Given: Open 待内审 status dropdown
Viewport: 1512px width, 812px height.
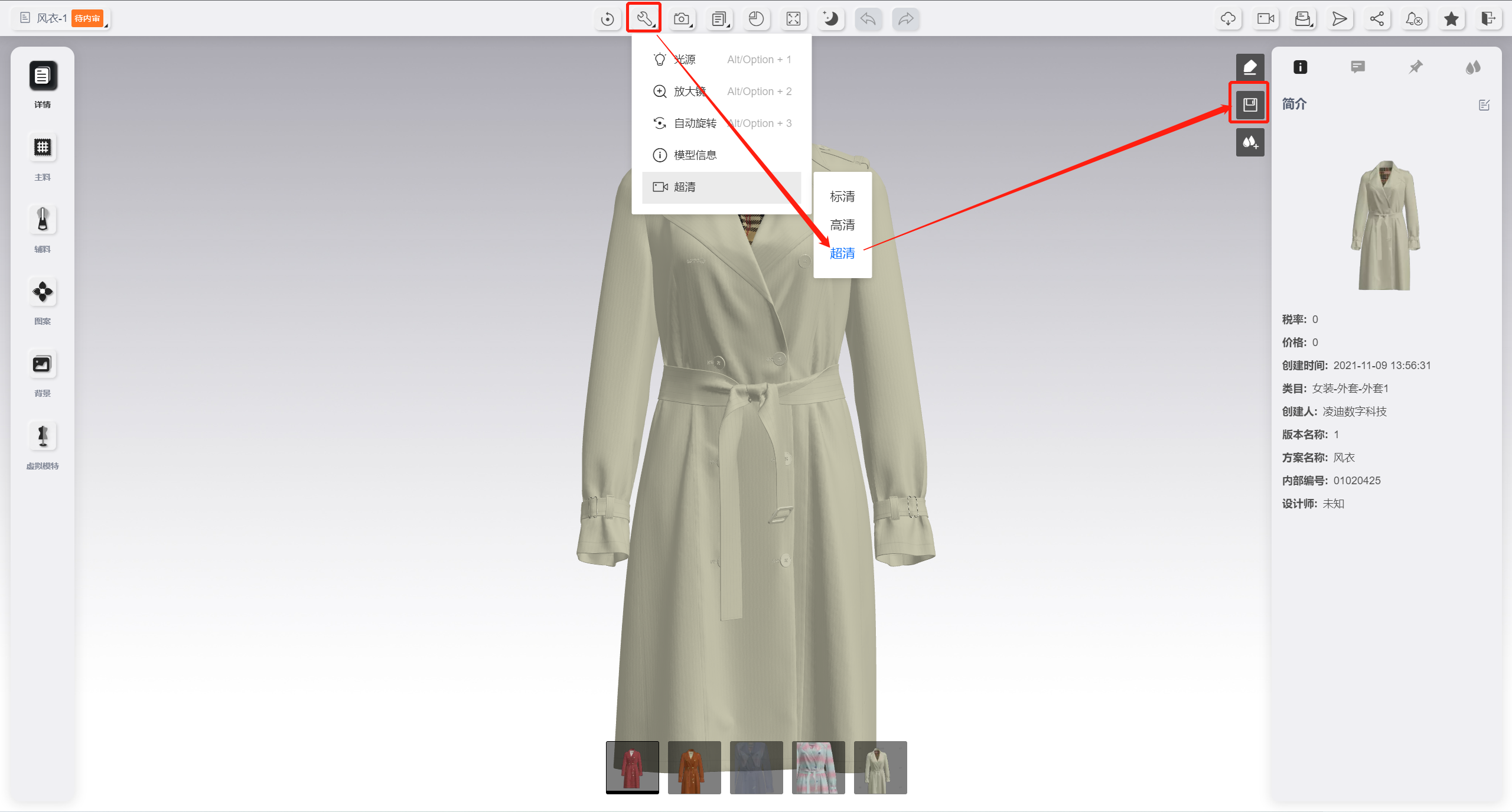Looking at the screenshot, I should 88,18.
